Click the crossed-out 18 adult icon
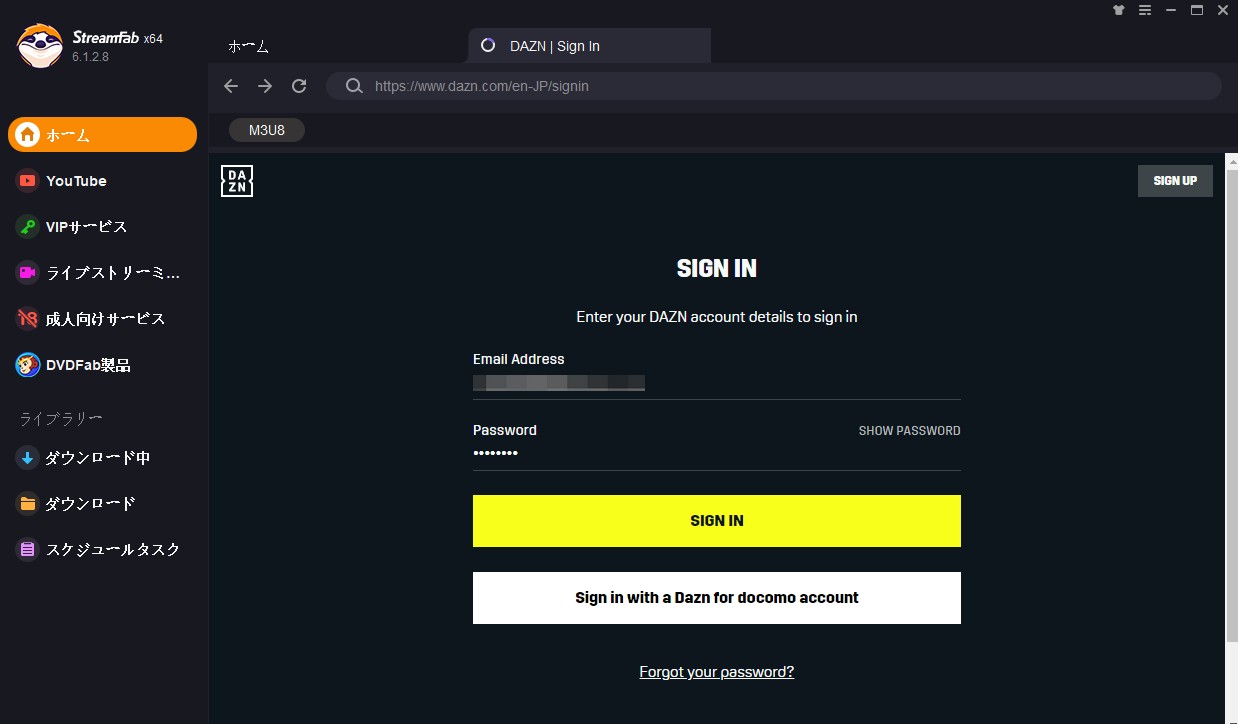1238x724 pixels. 27,319
